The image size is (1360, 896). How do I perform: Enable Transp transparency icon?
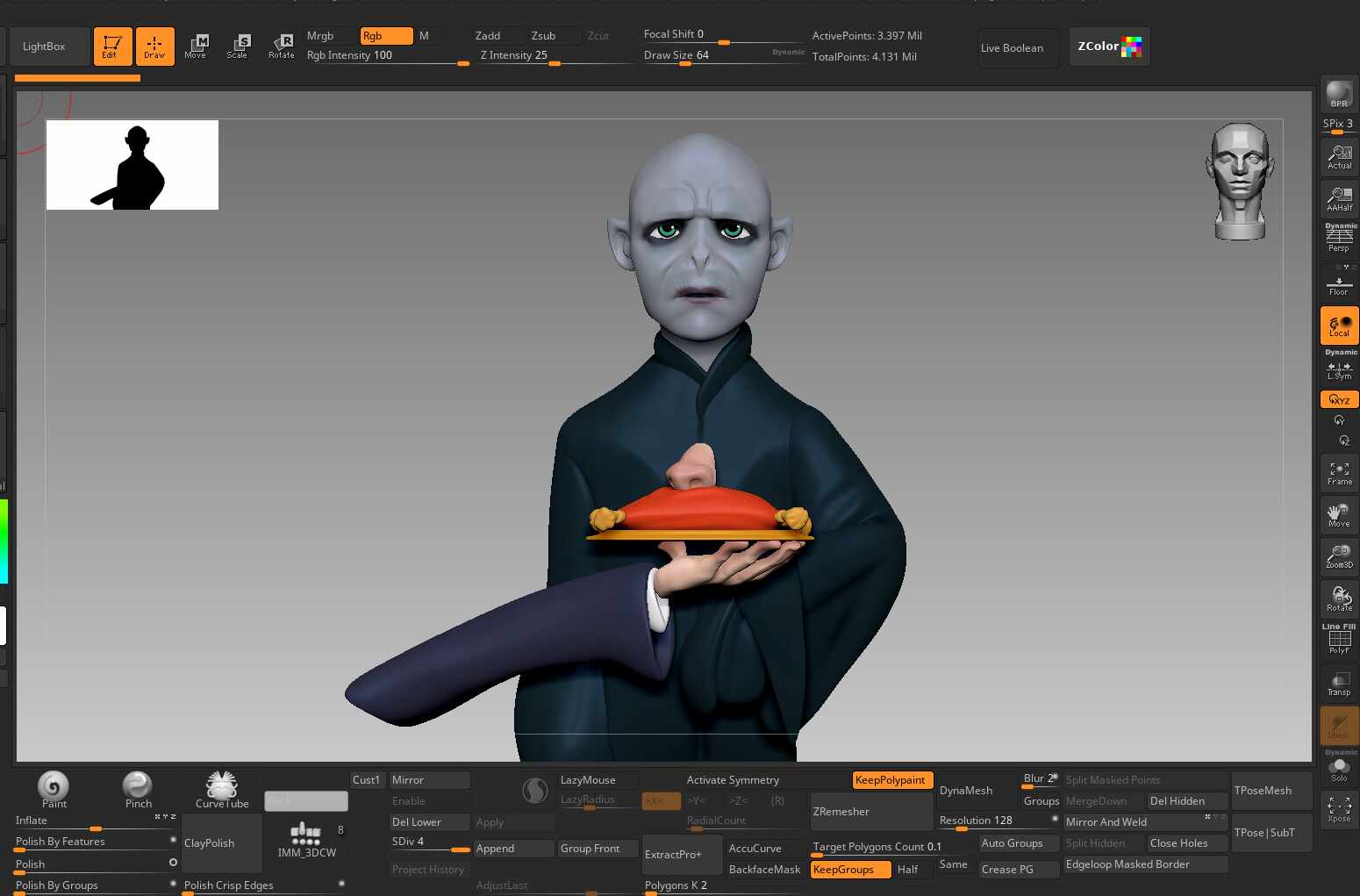click(x=1339, y=683)
